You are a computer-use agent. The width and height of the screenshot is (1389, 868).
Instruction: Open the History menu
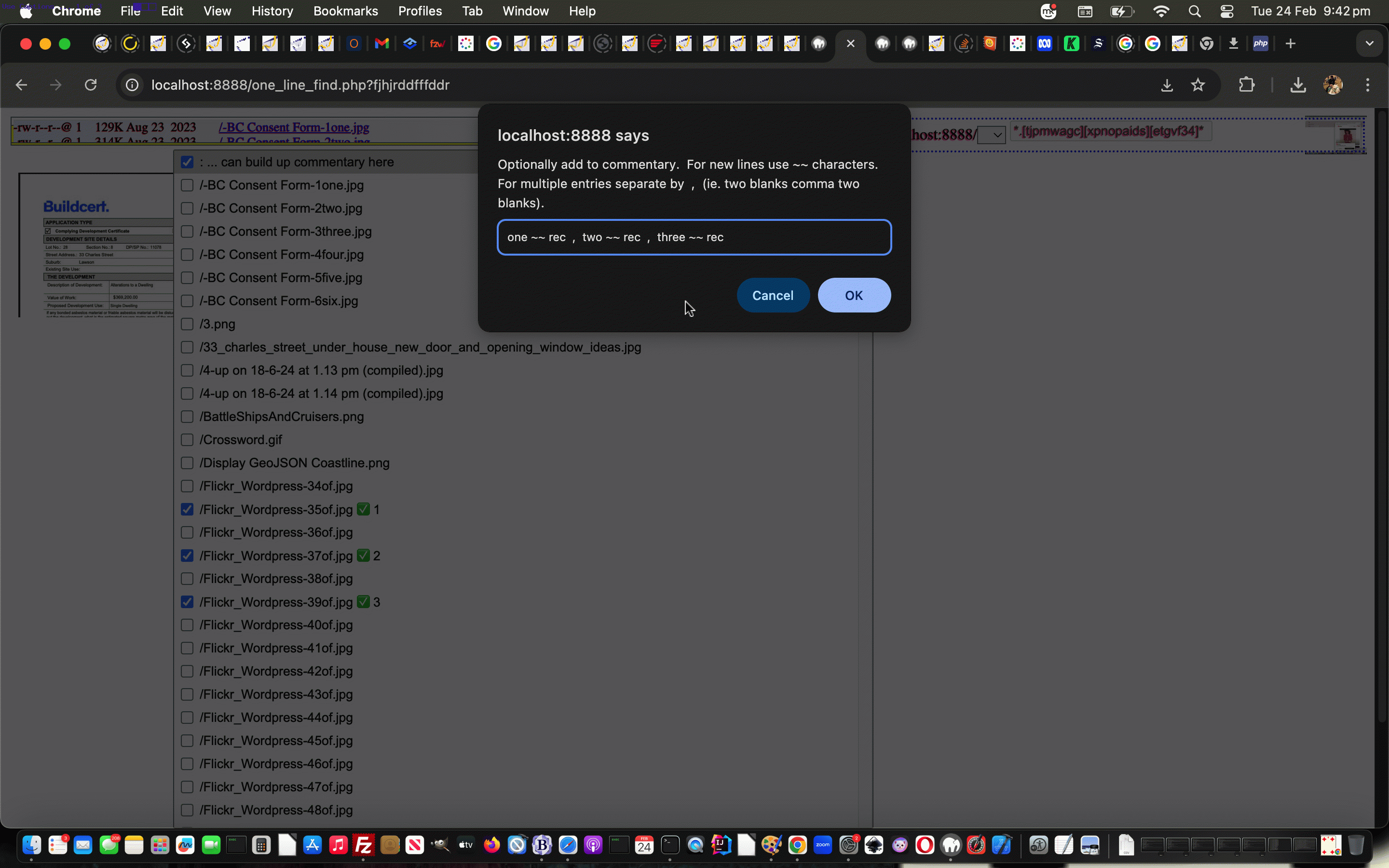coord(272,12)
